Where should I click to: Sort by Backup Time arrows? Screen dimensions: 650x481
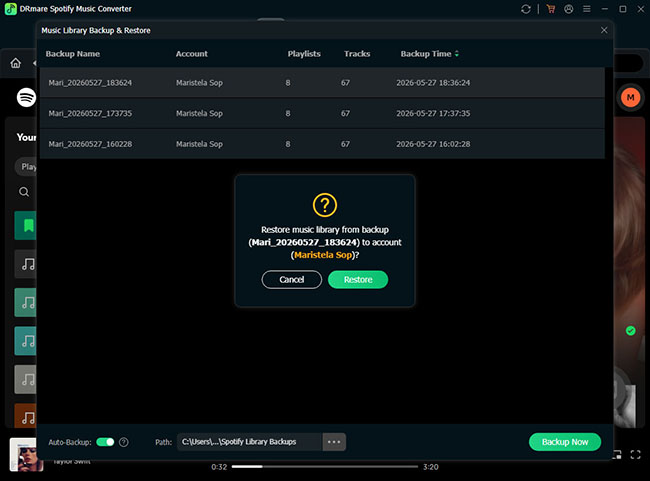pyautogui.click(x=457, y=54)
